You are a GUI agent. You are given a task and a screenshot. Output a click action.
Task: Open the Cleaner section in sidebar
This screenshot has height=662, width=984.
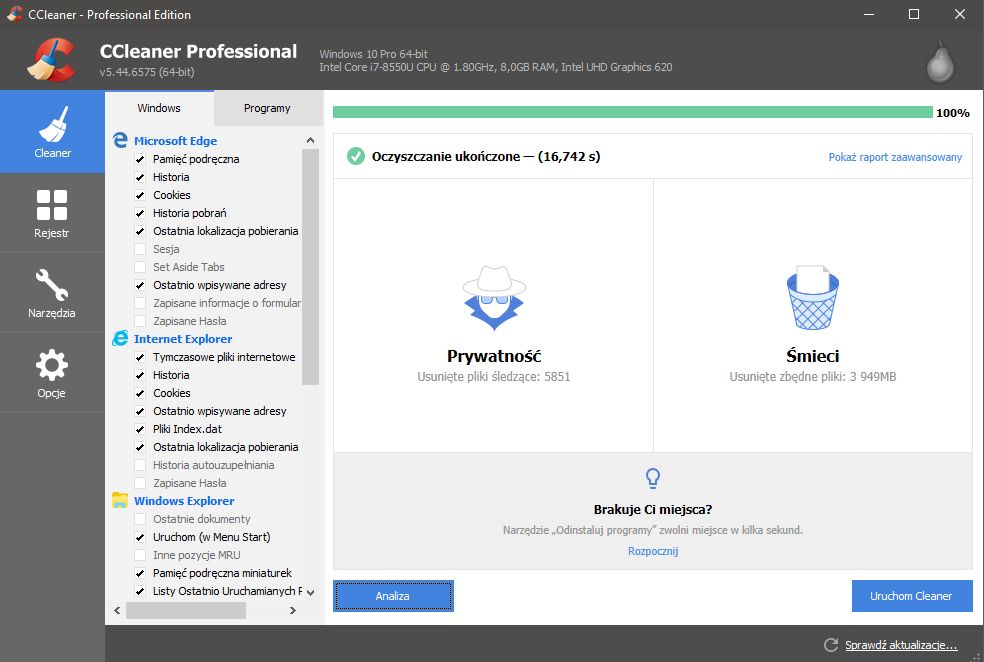tap(52, 132)
